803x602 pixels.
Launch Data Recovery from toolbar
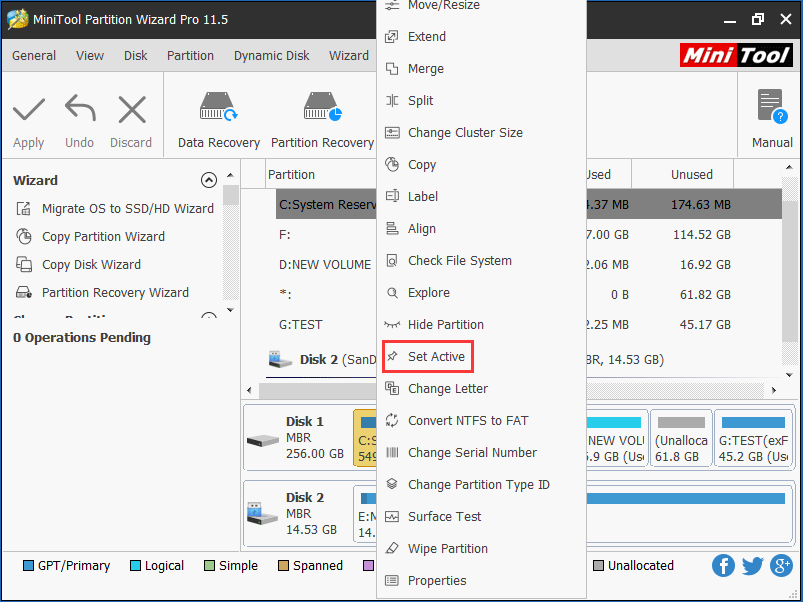219,106
